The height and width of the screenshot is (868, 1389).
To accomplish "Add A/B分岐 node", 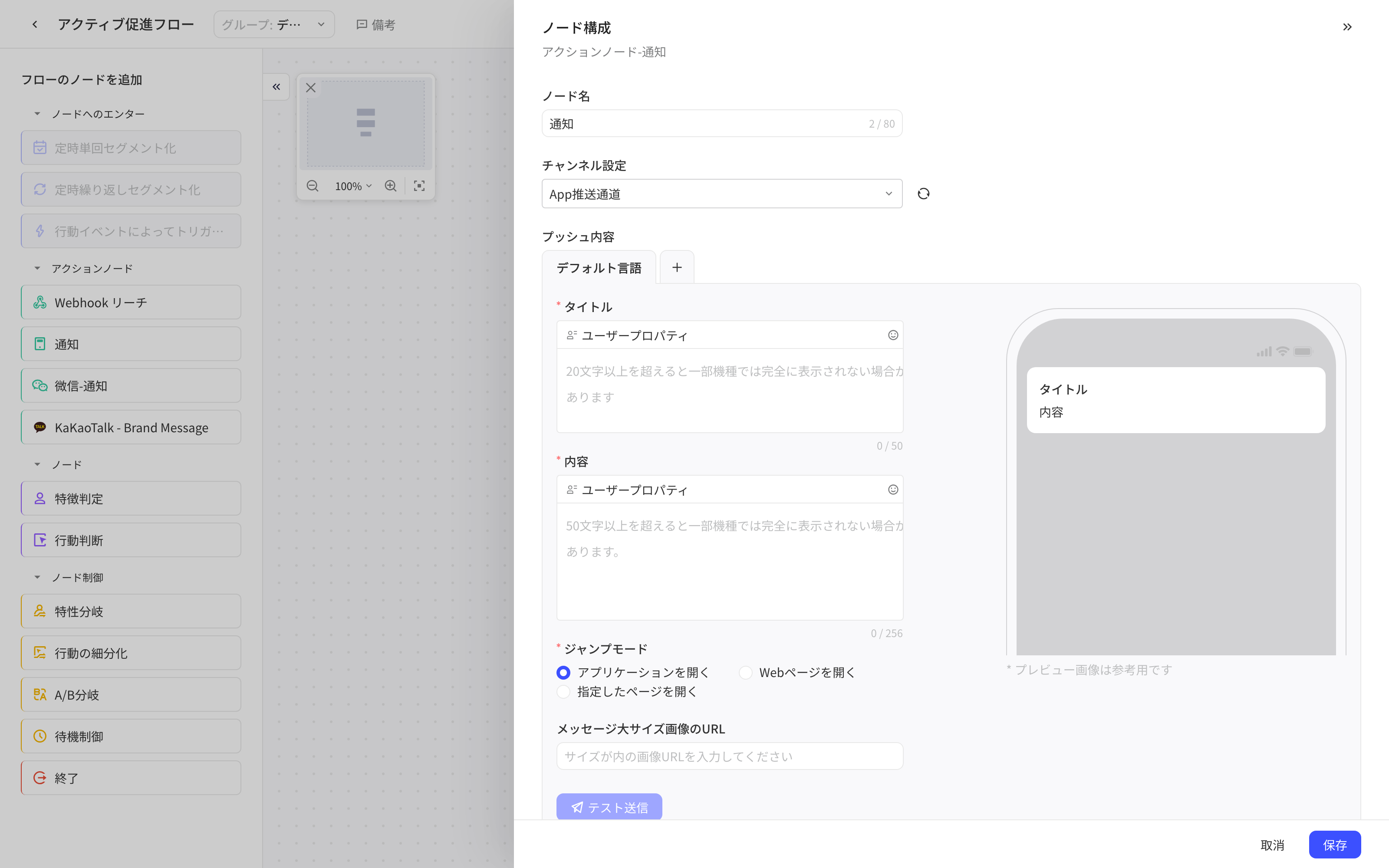I will click(131, 695).
